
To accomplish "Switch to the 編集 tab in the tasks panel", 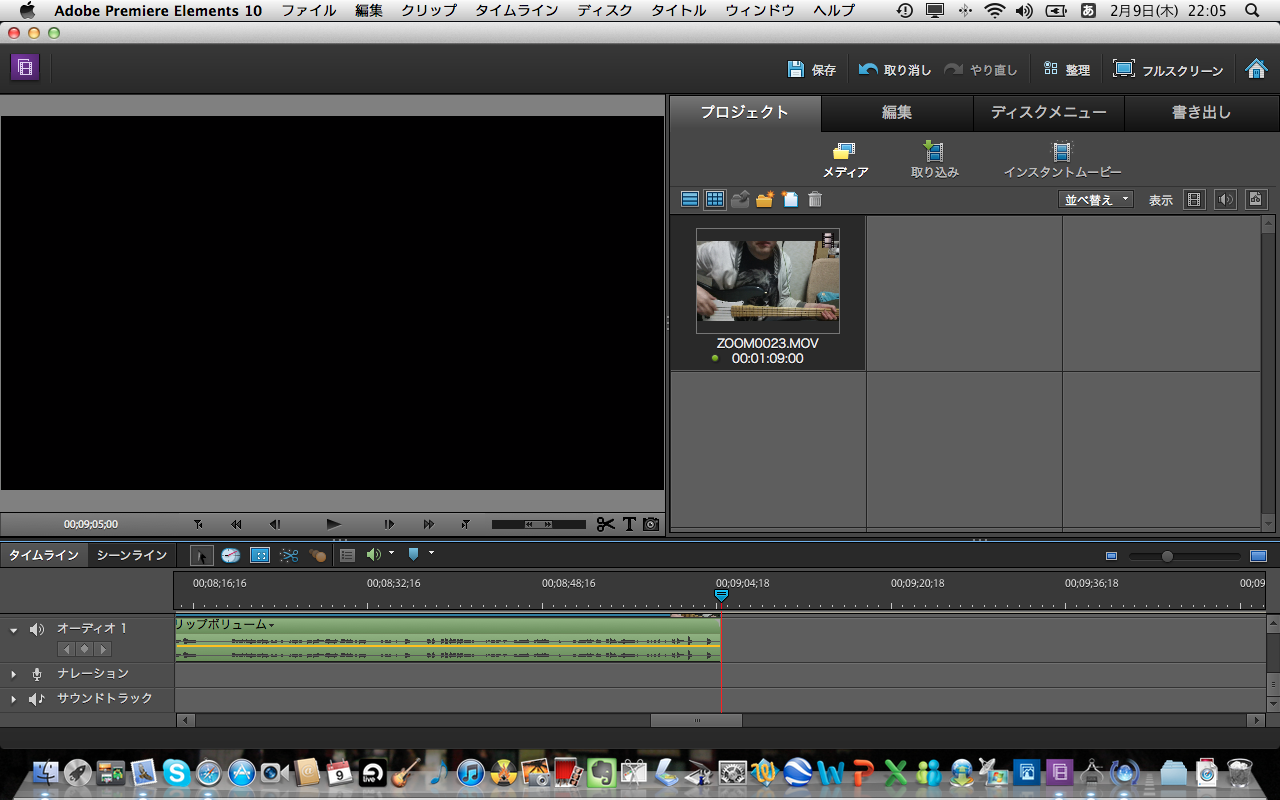I will click(897, 113).
